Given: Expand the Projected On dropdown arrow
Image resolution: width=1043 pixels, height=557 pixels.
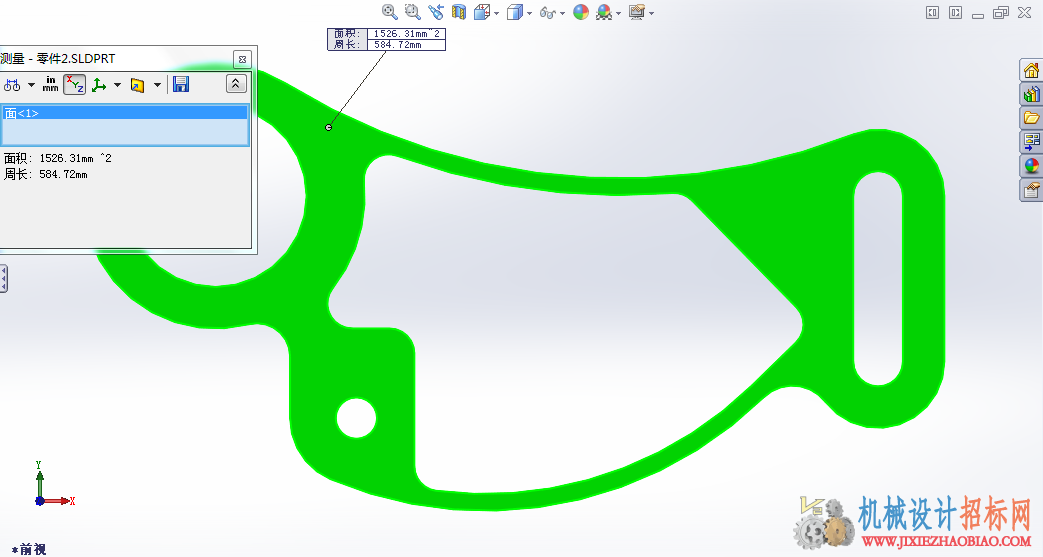Looking at the screenshot, I should (158, 85).
